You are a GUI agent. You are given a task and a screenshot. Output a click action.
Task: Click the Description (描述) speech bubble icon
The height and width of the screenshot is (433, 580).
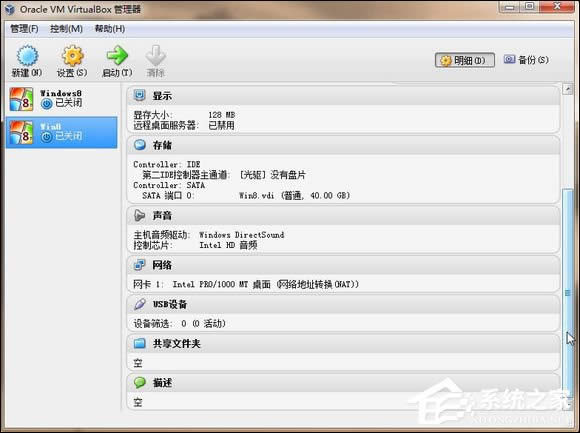(x=139, y=382)
